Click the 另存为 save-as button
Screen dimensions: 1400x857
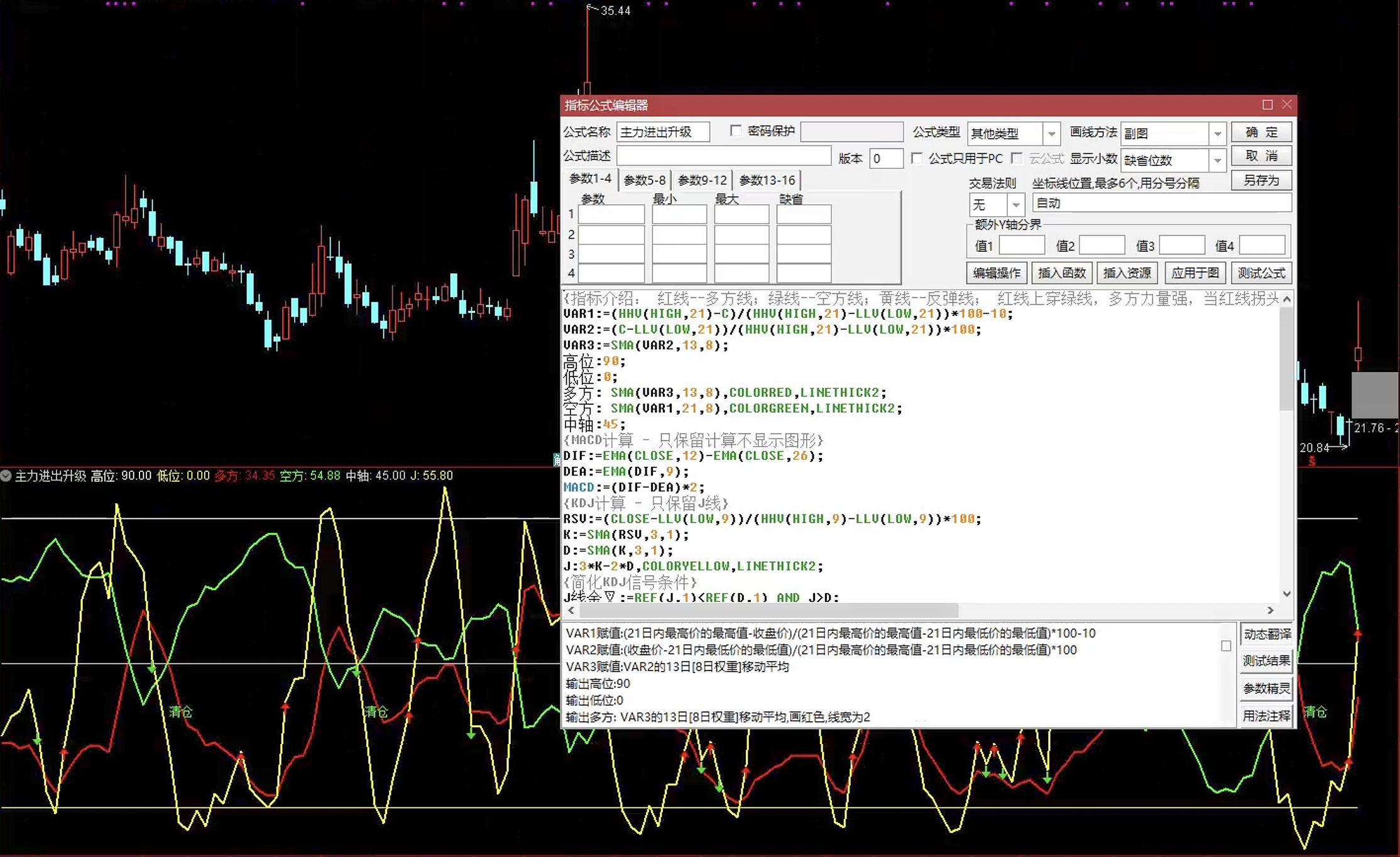click(1261, 180)
